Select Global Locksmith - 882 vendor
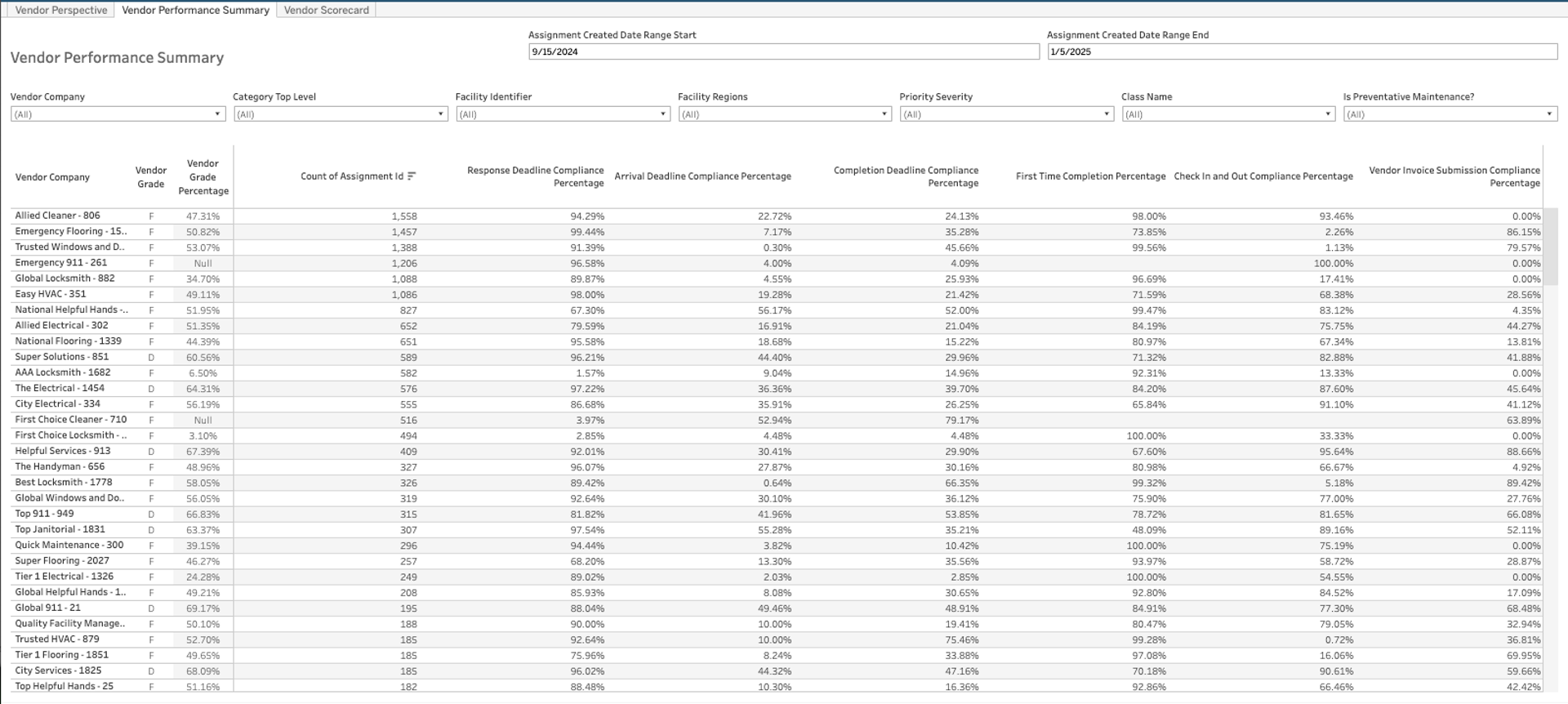 [x=65, y=278]
